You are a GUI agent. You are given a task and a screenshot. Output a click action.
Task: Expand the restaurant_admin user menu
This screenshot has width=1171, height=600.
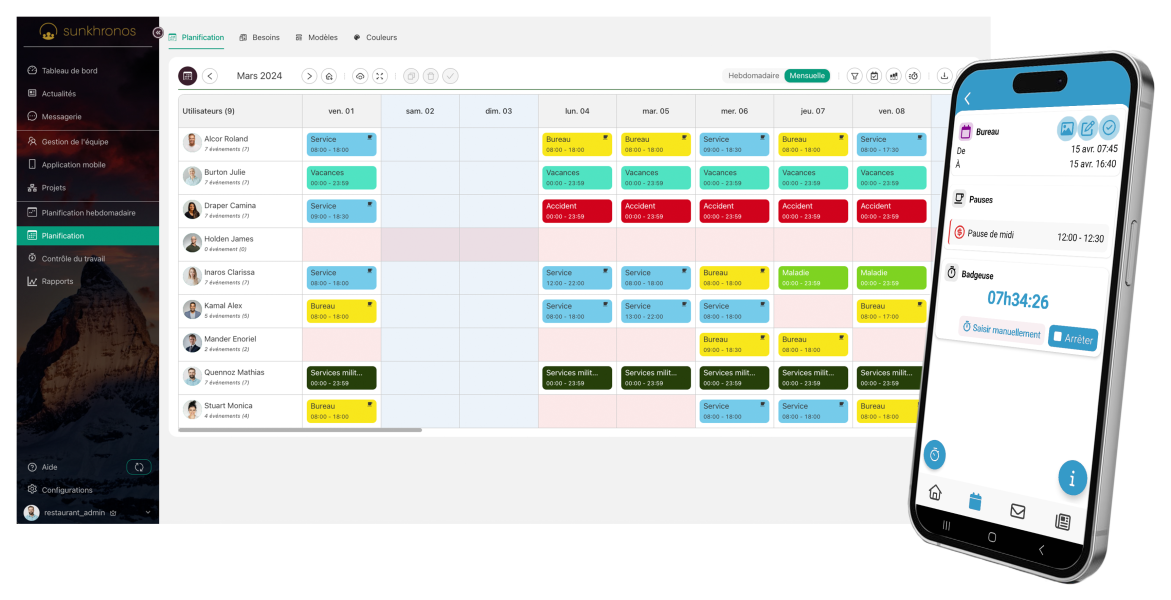[148, 513]
